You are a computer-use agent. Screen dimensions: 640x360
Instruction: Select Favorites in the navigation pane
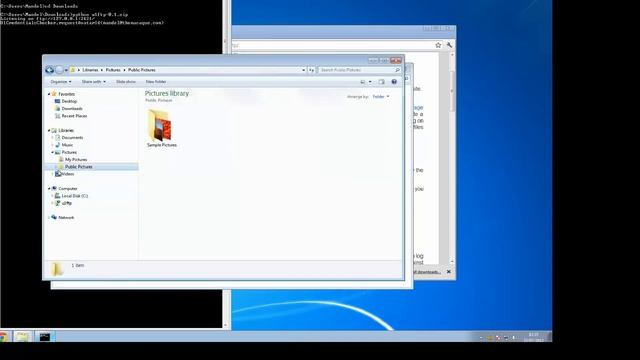(67, 94)
